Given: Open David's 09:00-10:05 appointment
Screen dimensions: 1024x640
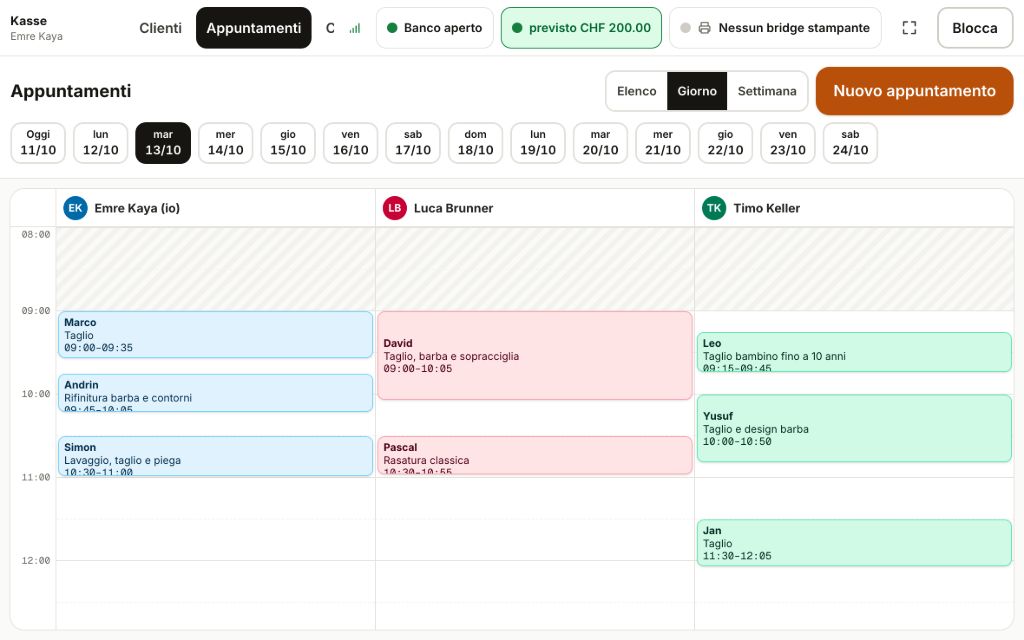Looking at the screenshot, I should coord(535,355).
